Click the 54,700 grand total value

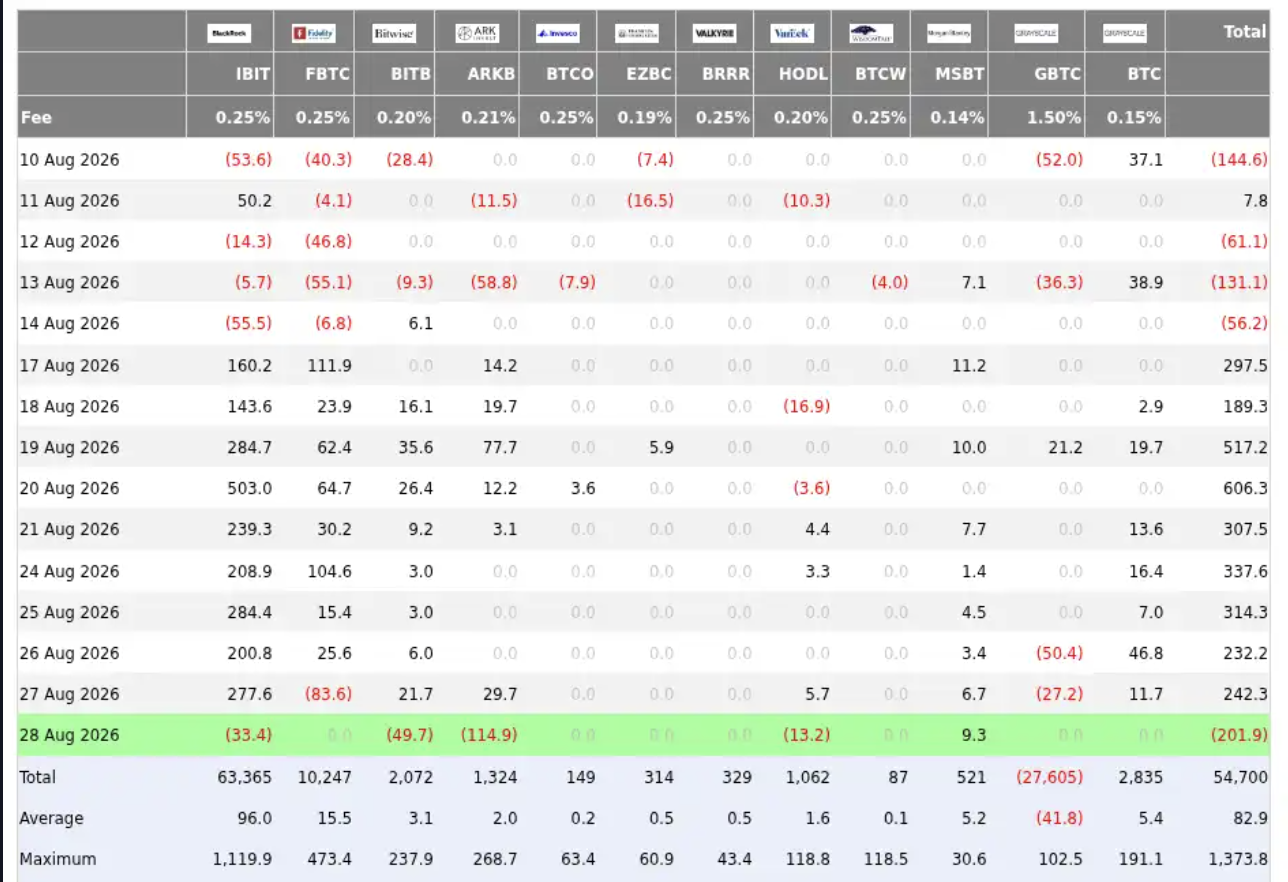point(1242,778)
